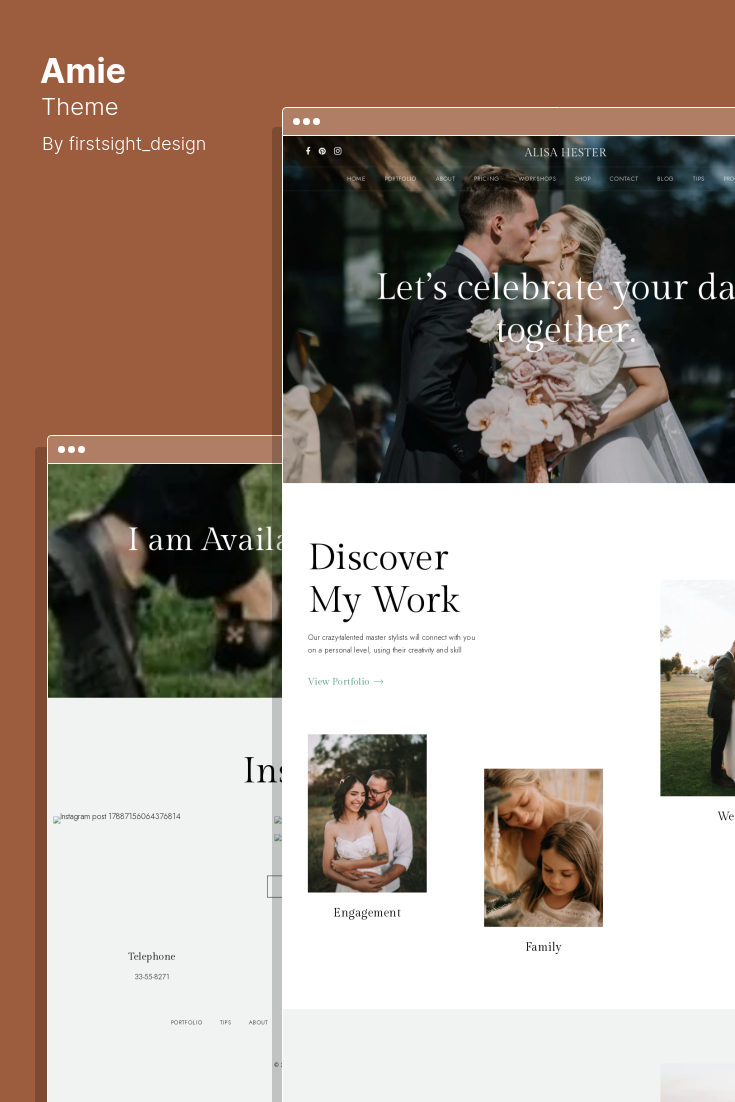Screen dimensions: 735x1102
Task: Open TIPS in the back window footer
Action: tap(225, 1023)
